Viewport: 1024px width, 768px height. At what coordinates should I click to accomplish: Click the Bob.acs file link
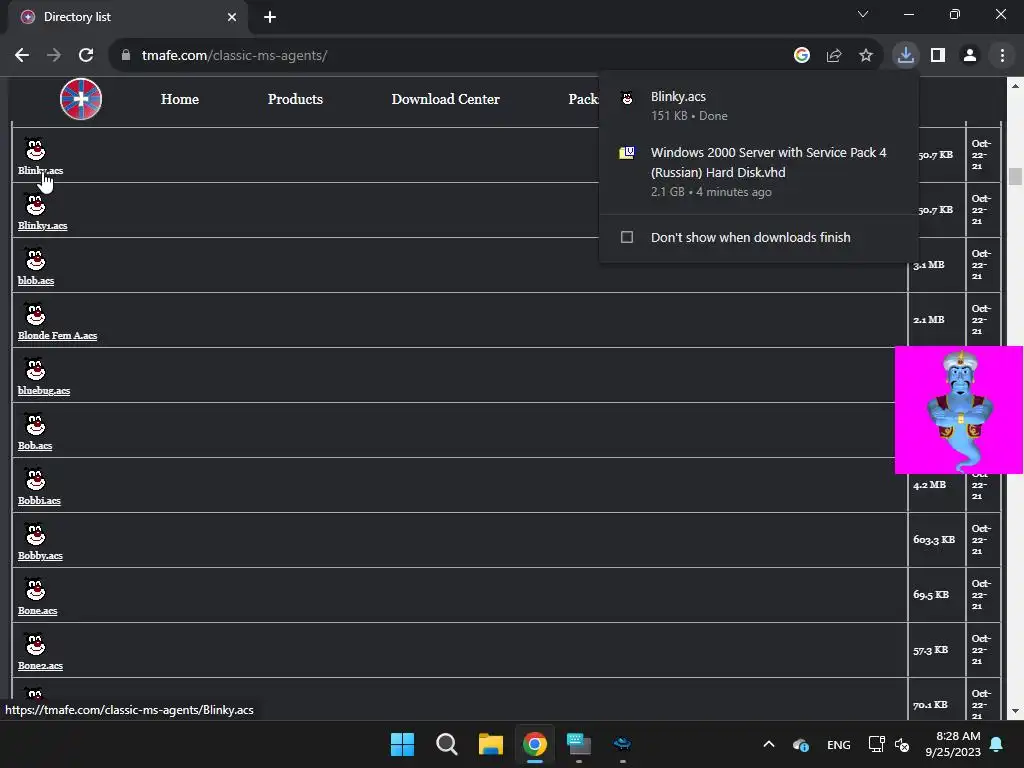[x=35, y=445]
